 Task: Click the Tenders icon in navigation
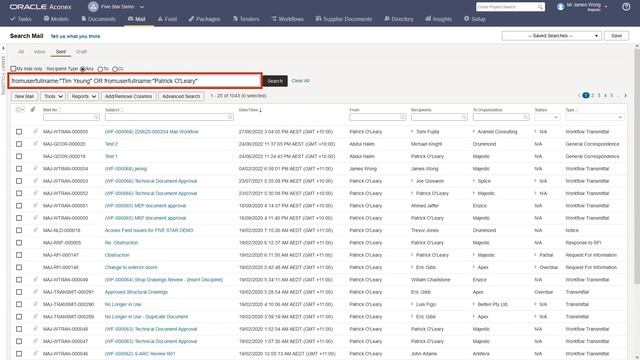236,19
